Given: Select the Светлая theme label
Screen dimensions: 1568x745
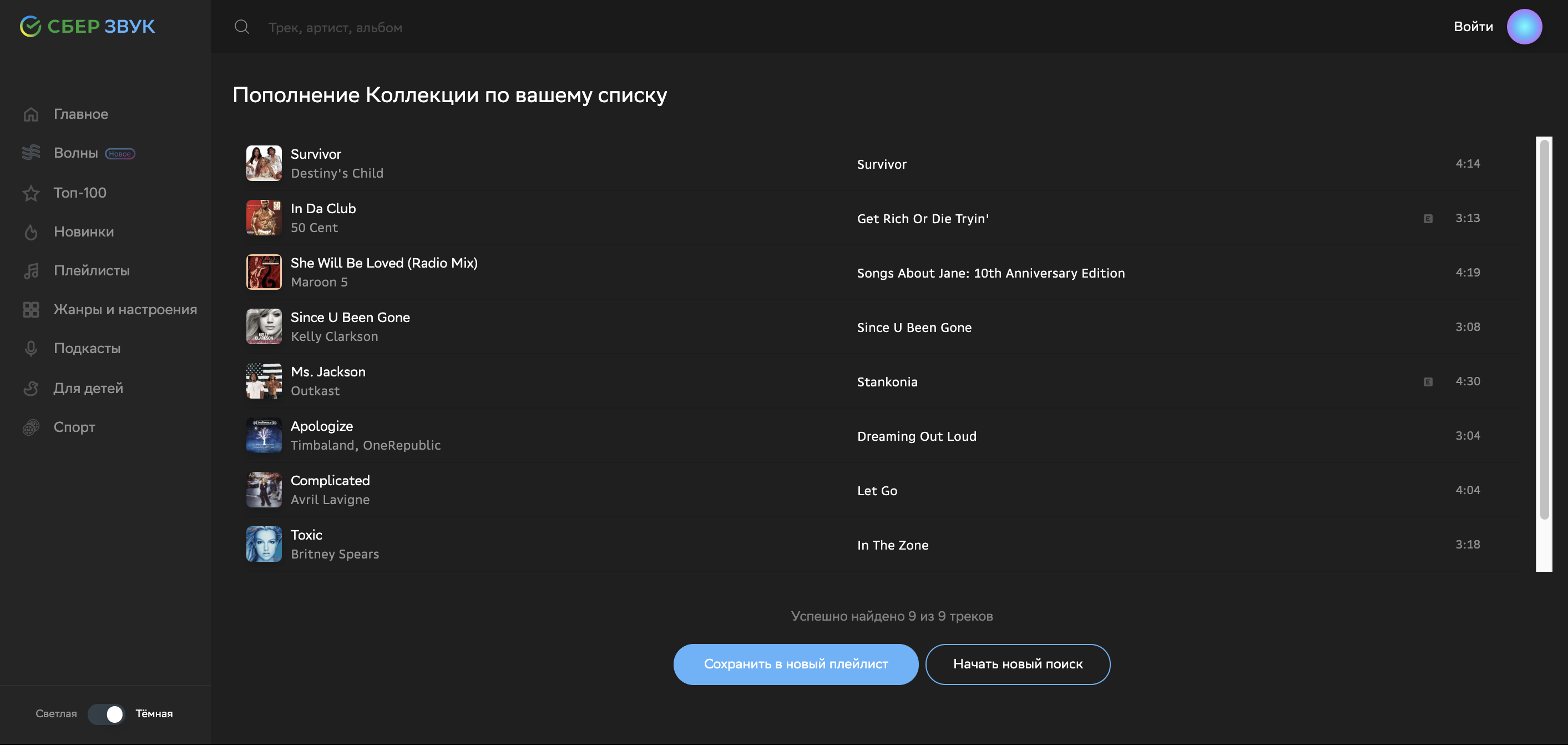Looking at the screenshot, I should coord(56,713).
